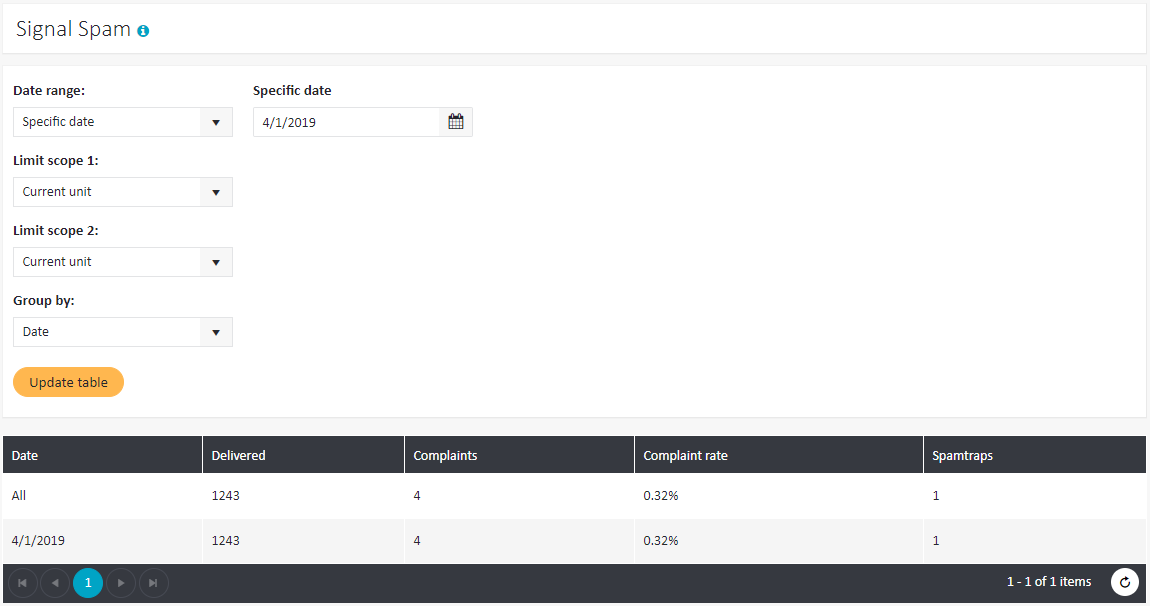Go to previous page arrow
Screen dimensions: 1150x606
tap(55, 582)
